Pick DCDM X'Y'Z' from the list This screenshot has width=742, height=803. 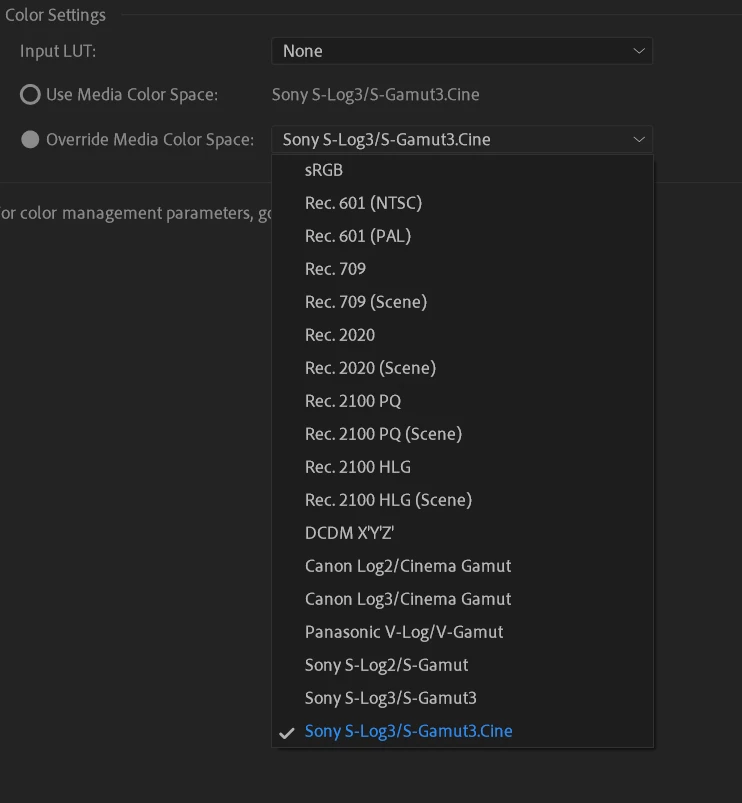(349, 533)
